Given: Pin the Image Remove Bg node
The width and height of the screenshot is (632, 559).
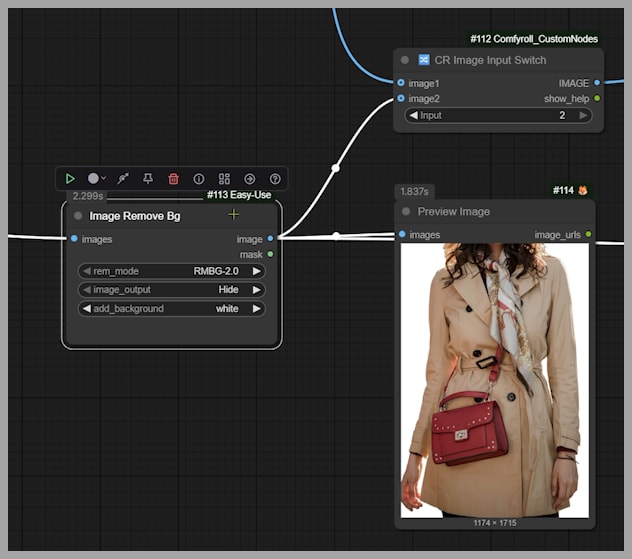Looking at the screenshot, I should pos(148,179).
